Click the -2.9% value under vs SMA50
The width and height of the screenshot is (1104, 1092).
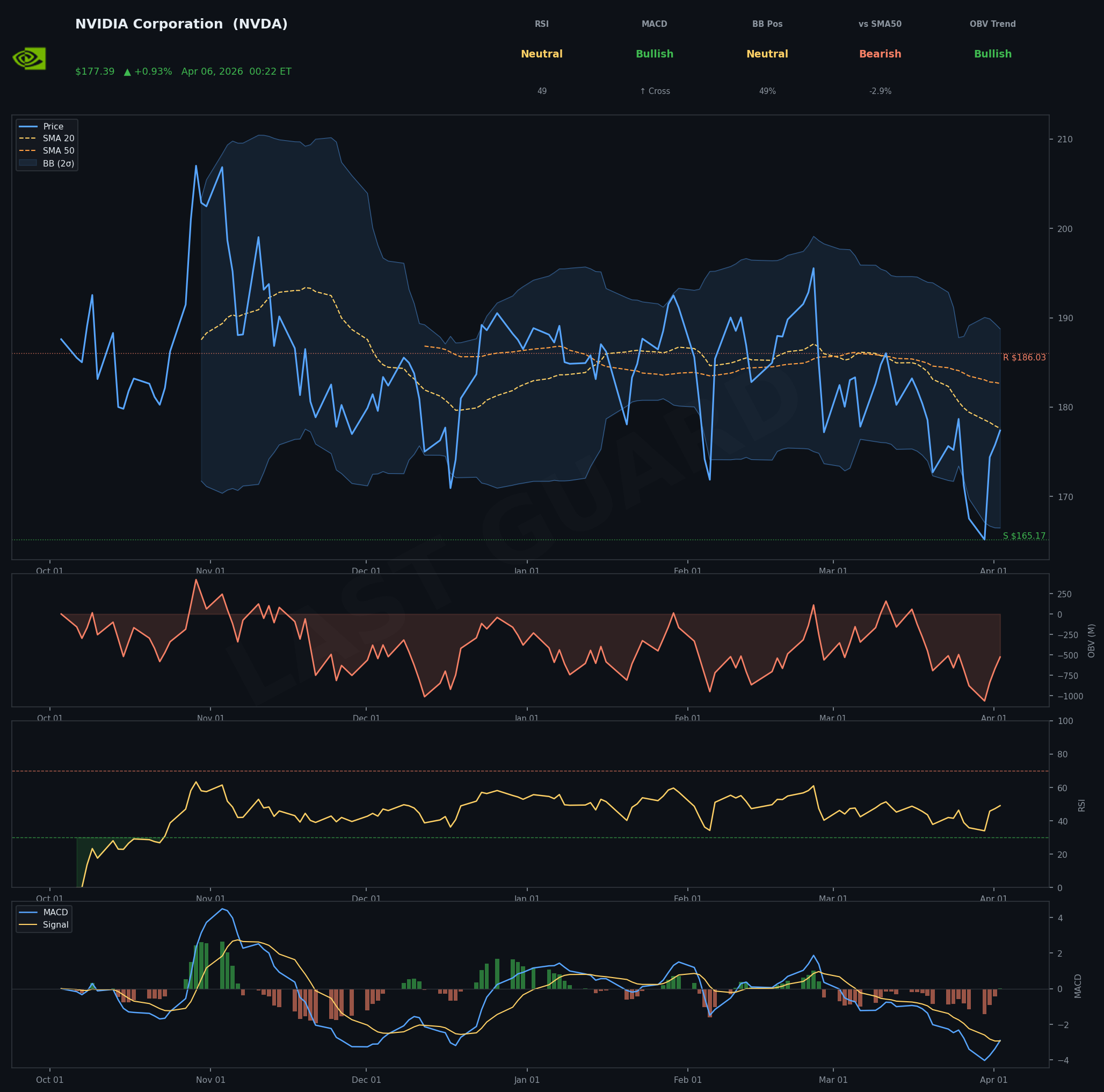[880, 91]
